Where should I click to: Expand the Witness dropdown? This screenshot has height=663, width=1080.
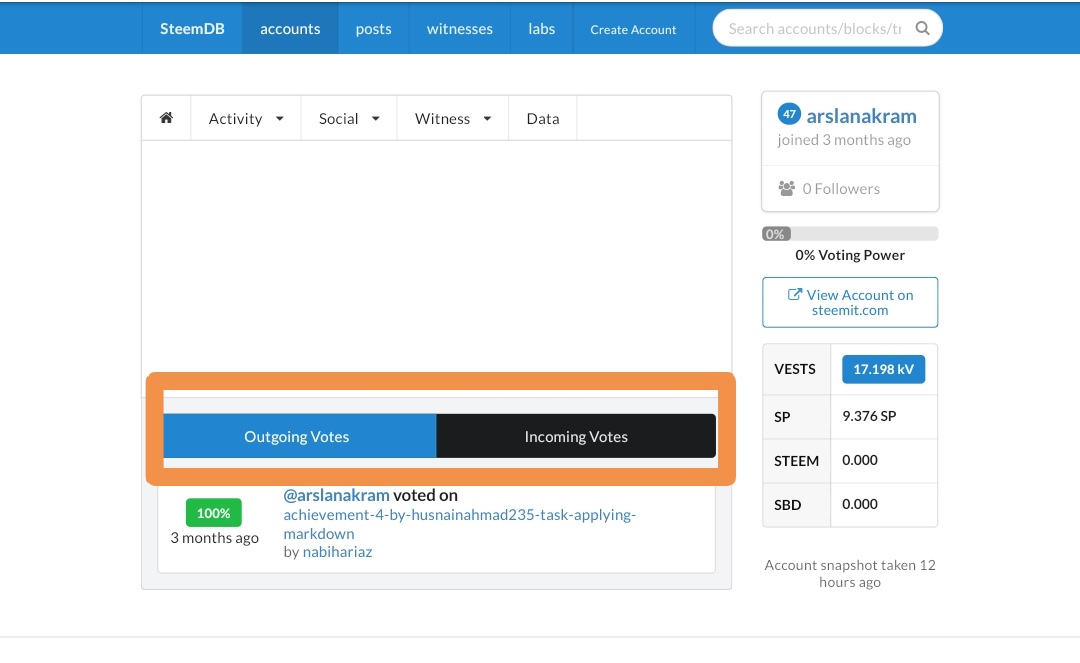click(453, 118)
